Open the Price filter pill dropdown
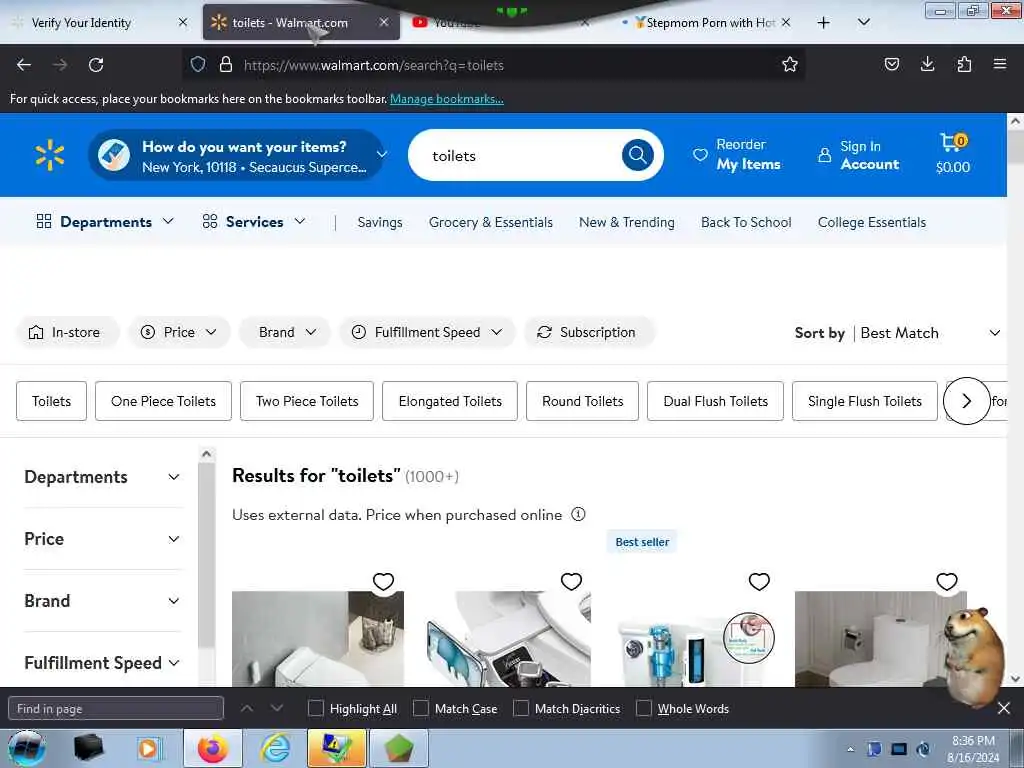1024x768 pixels. tap(179, 332)
